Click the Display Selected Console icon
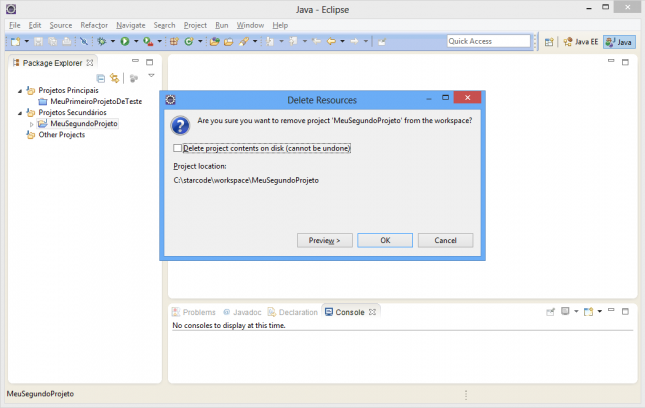This screenshot has width=645, height=408. point(566,311)
